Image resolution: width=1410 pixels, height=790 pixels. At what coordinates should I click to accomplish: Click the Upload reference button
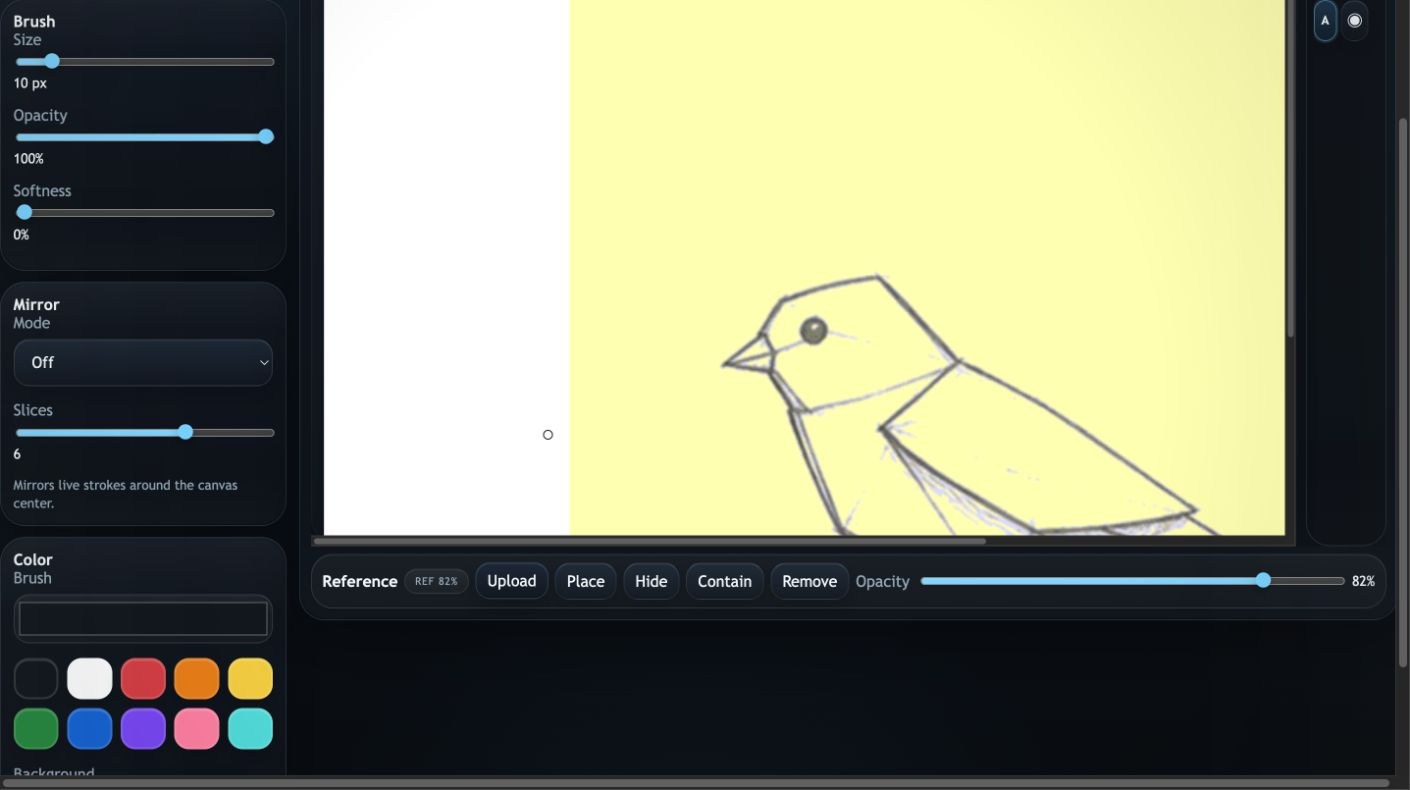(x=511, y=581)
